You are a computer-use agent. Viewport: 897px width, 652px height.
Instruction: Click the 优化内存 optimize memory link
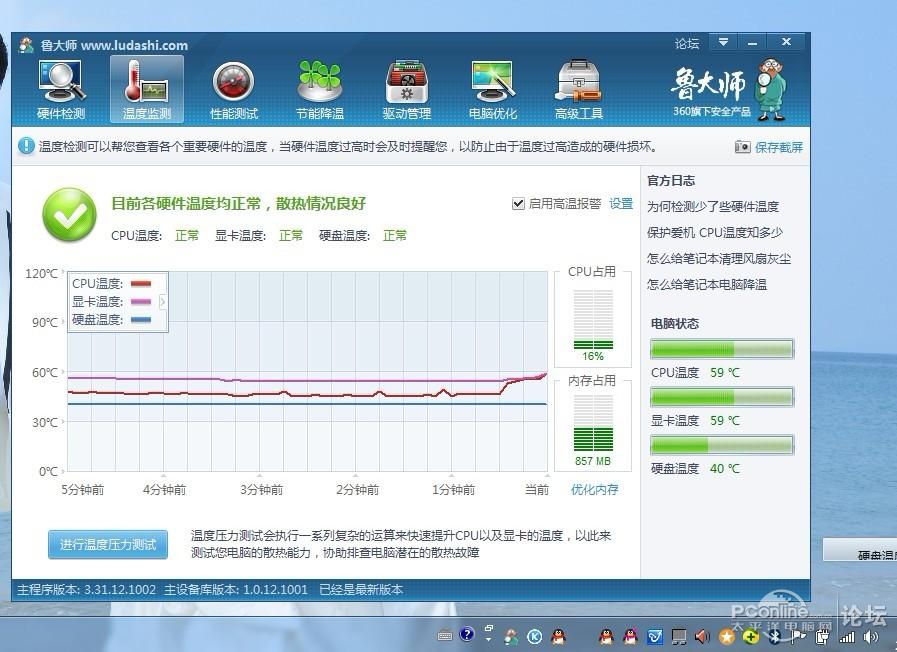click(x=594, y=490)
